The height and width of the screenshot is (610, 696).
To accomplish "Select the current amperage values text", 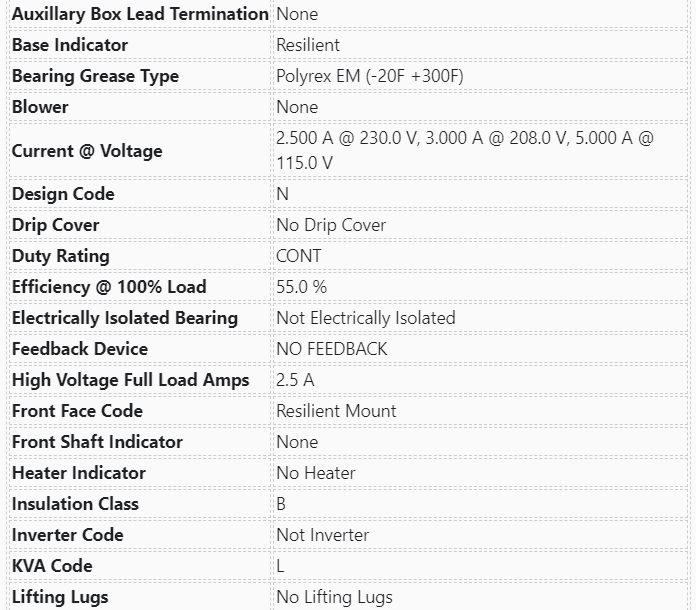I will tap(464, 150).
